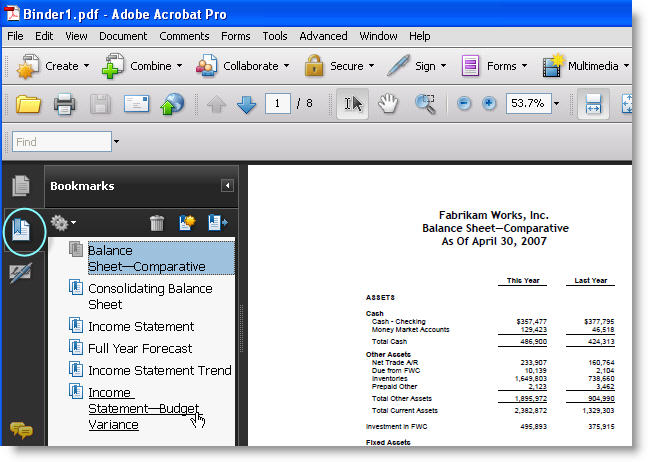Click the upload to web globe icon

click(x=172, y=104)
